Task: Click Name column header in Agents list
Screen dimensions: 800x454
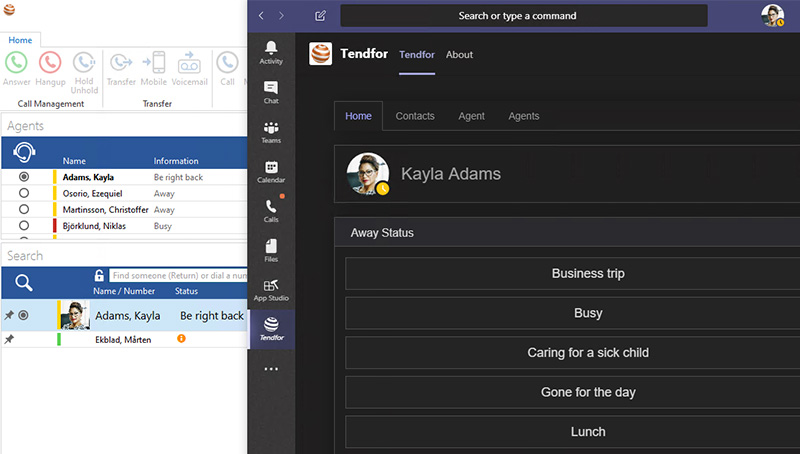Action: coord(74,161)
